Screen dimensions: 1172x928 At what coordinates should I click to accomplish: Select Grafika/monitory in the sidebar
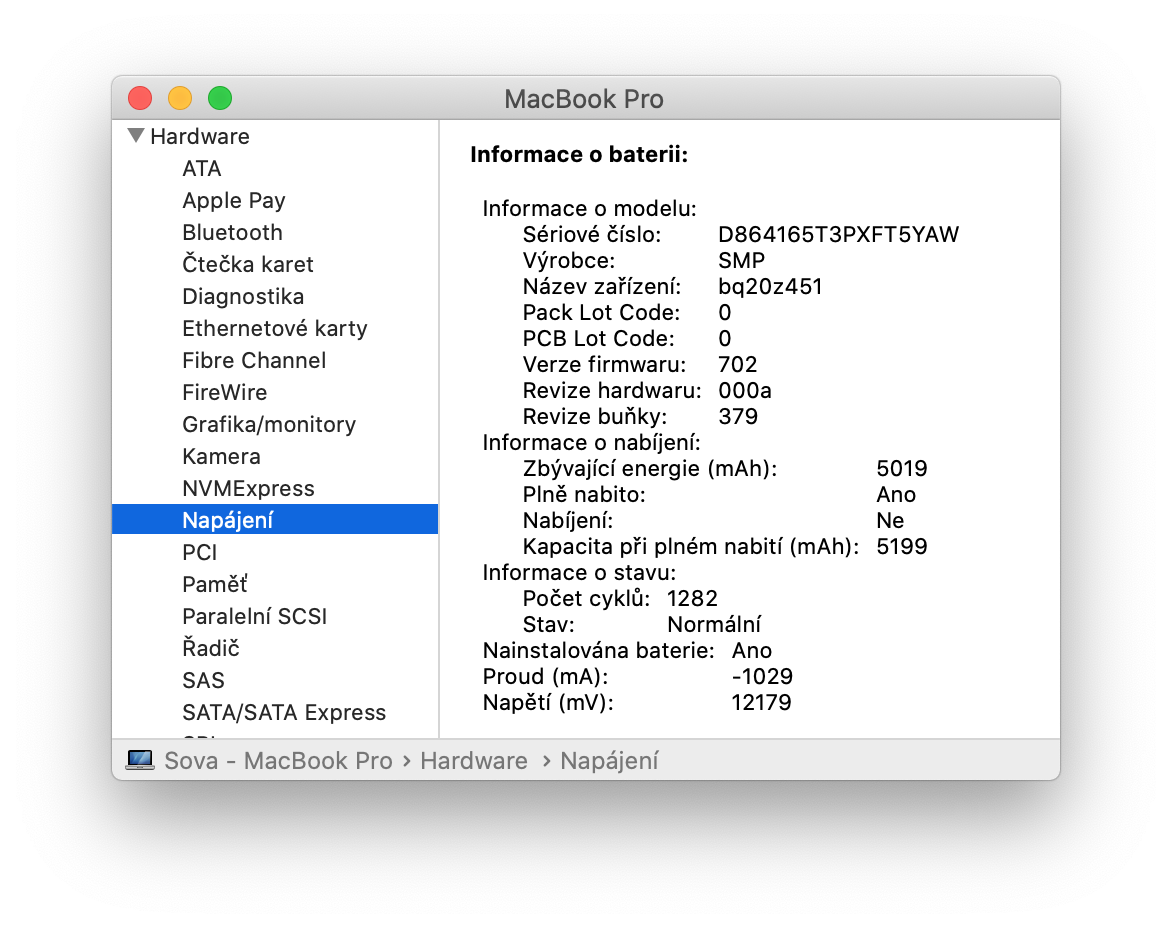(269, 424)
